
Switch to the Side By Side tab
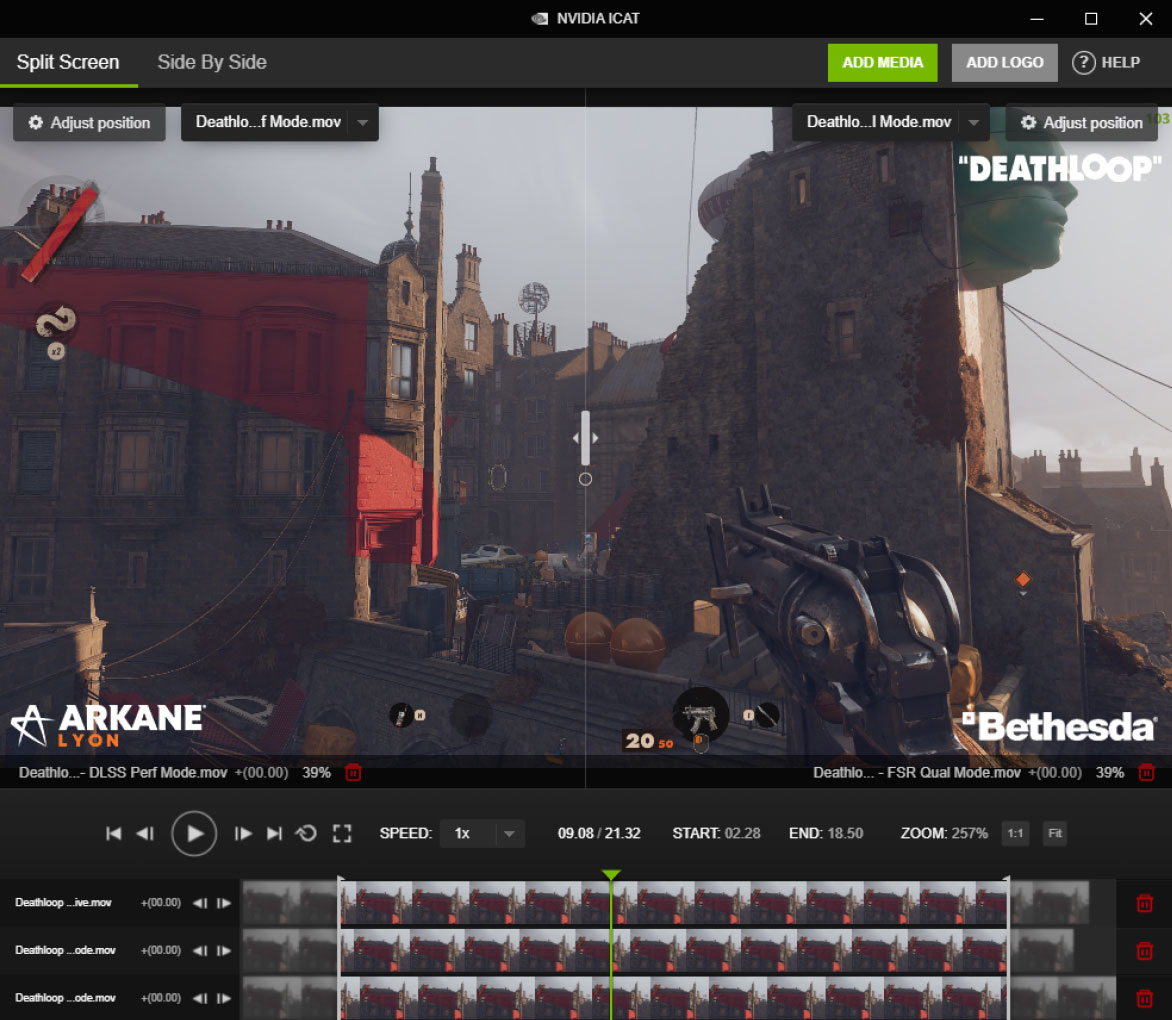(212, 62)
